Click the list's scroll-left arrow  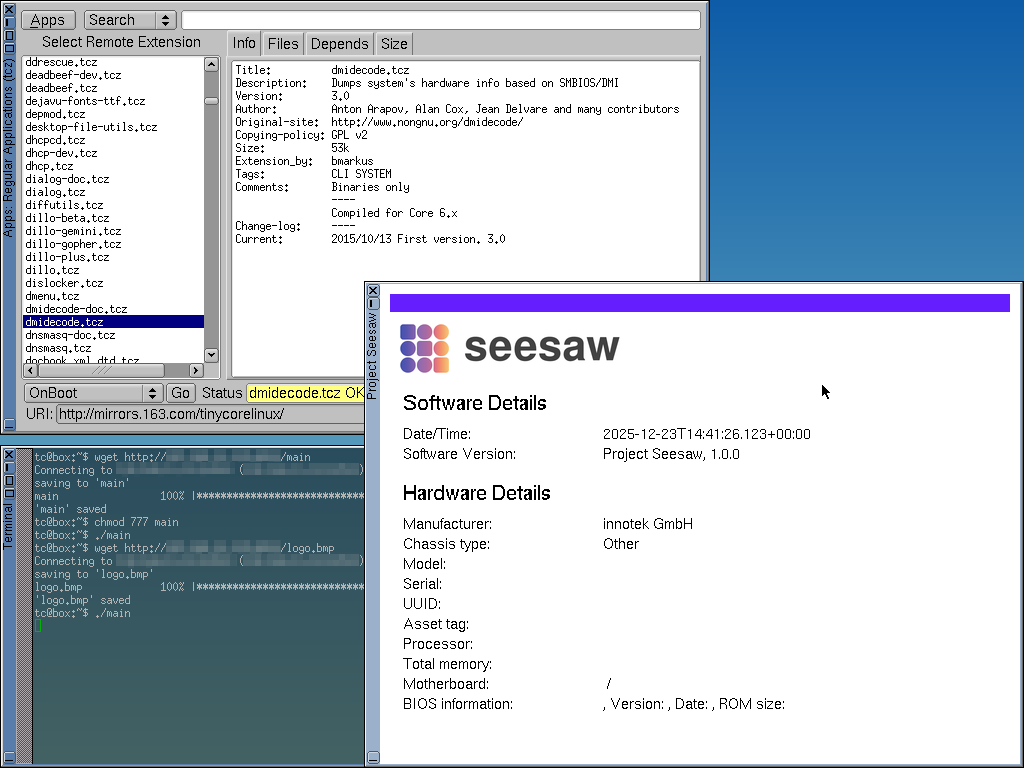pyautogui.click(x=30, y=369)
